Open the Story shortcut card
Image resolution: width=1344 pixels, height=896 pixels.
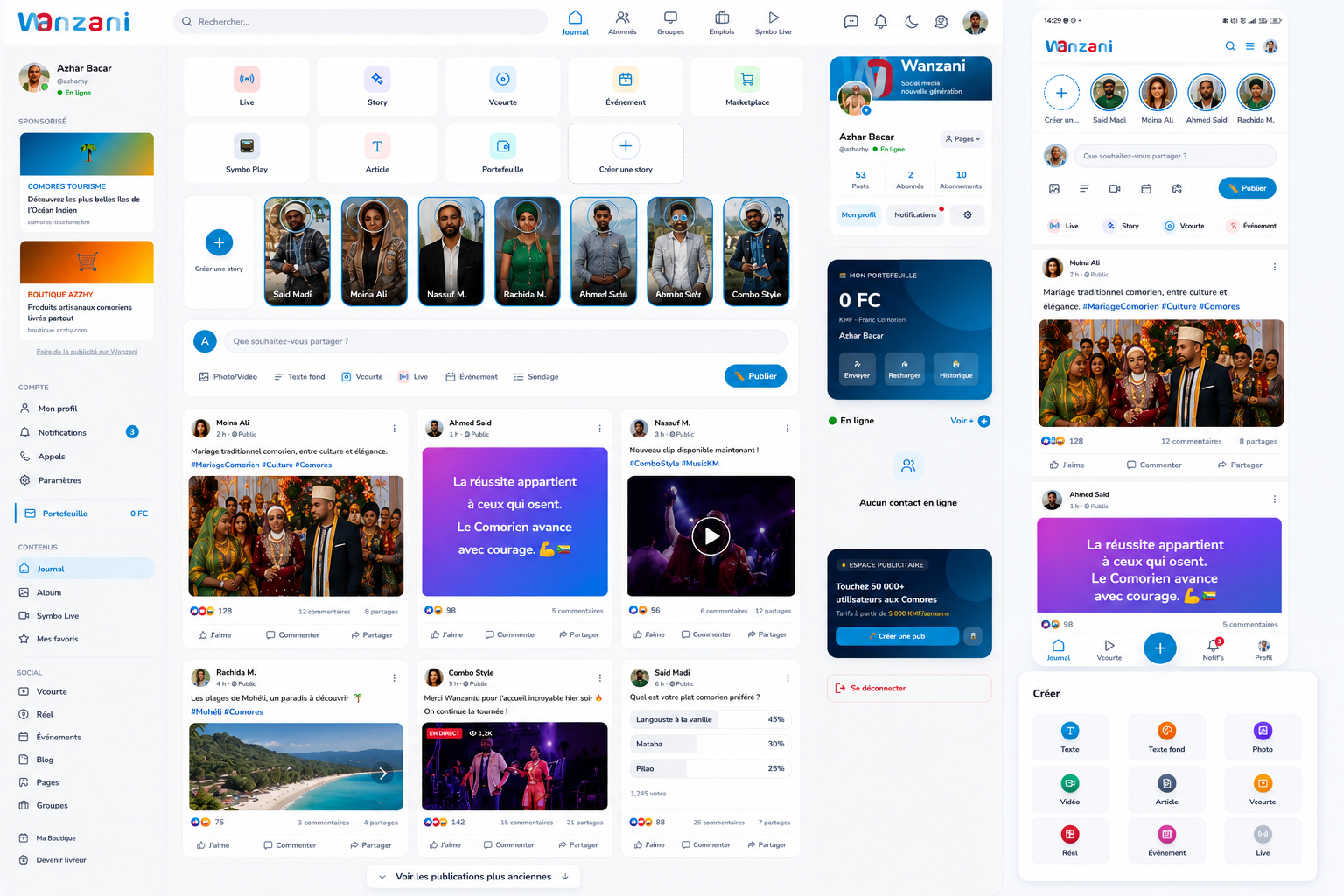[377, 87]
